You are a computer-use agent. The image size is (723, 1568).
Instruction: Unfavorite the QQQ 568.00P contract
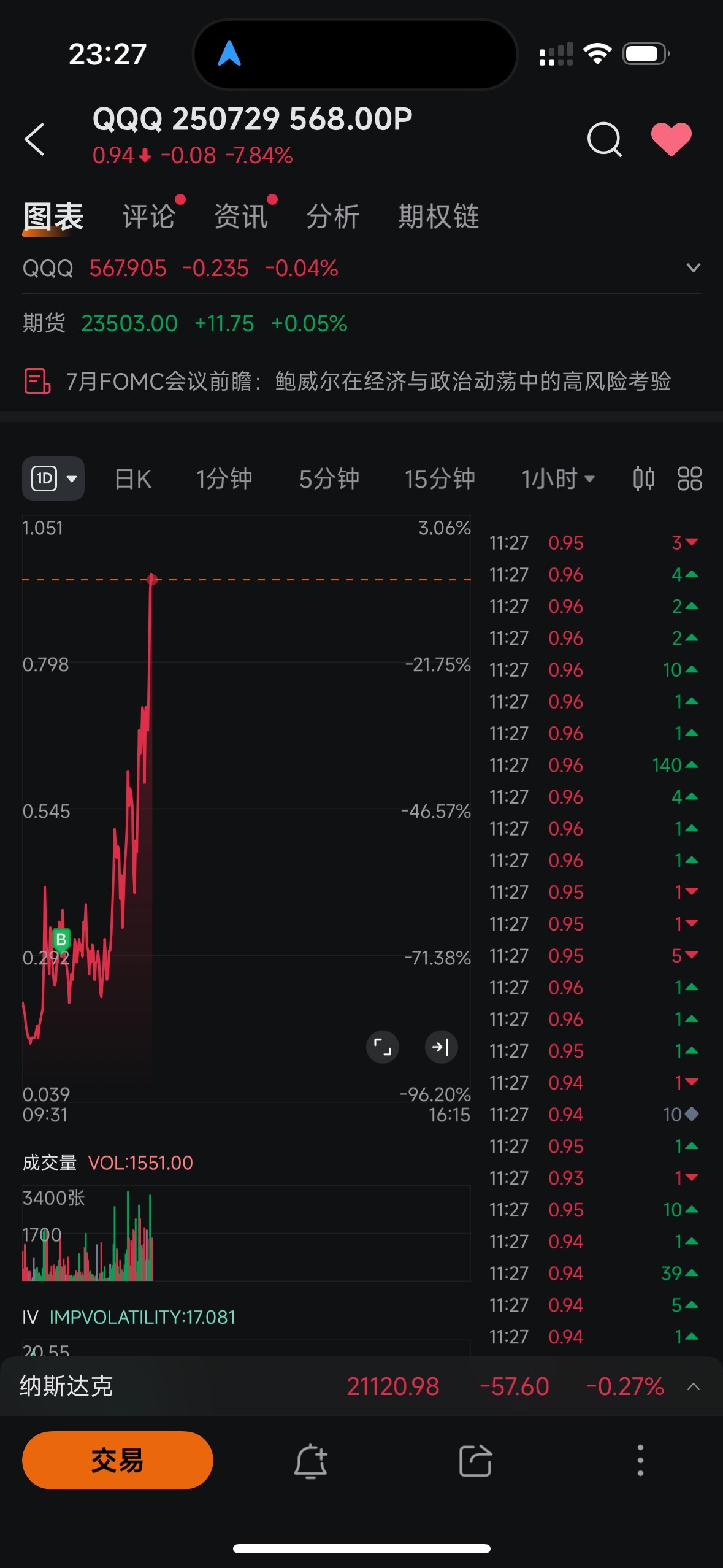672,140
